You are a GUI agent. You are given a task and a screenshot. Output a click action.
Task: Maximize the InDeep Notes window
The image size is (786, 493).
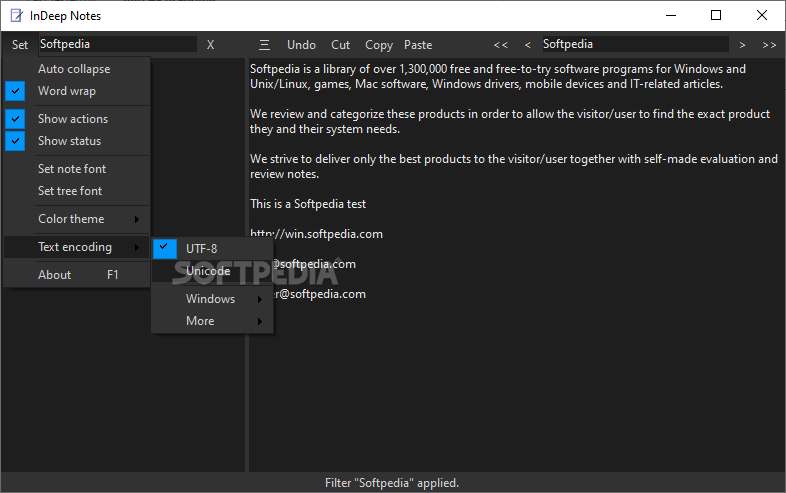(x=716, y=16)
